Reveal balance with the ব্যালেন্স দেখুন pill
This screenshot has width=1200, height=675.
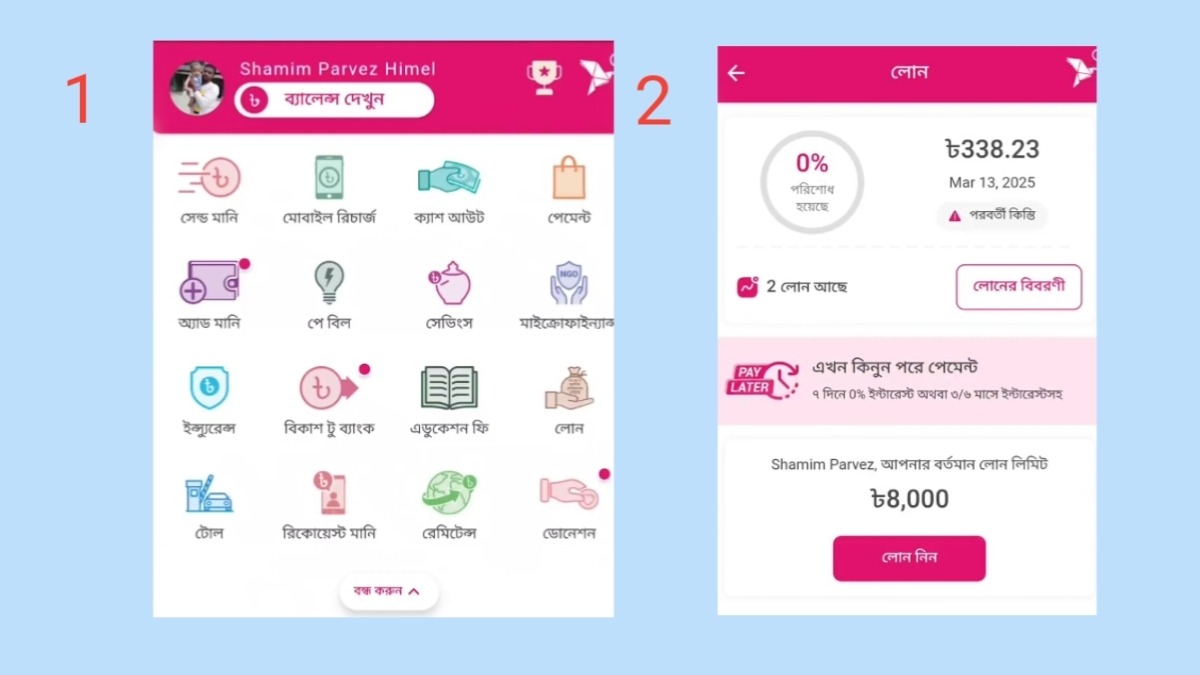point(334,100)
